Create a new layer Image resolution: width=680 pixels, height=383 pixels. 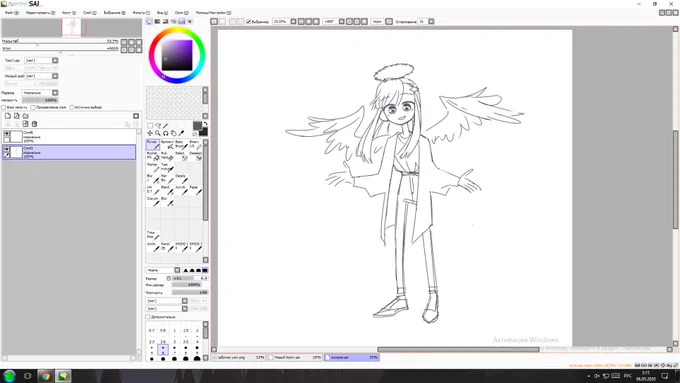(x=8, y=116)
